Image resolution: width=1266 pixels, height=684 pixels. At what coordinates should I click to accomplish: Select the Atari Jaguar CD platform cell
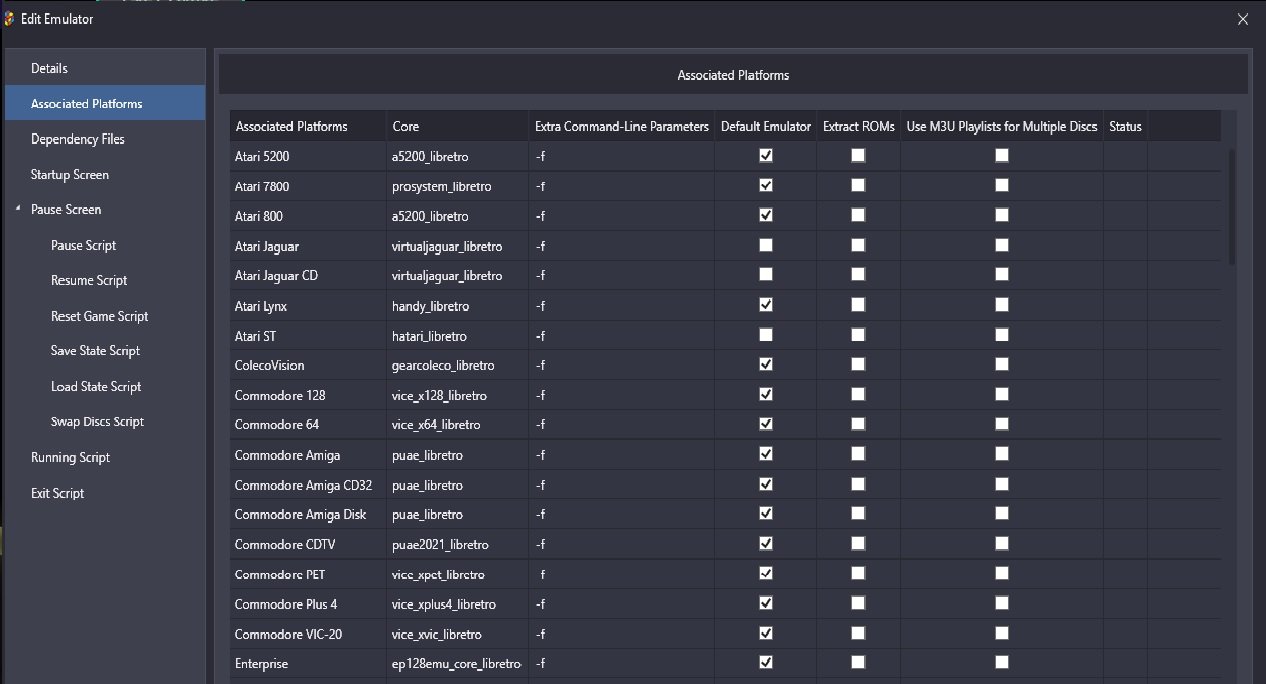308,275
